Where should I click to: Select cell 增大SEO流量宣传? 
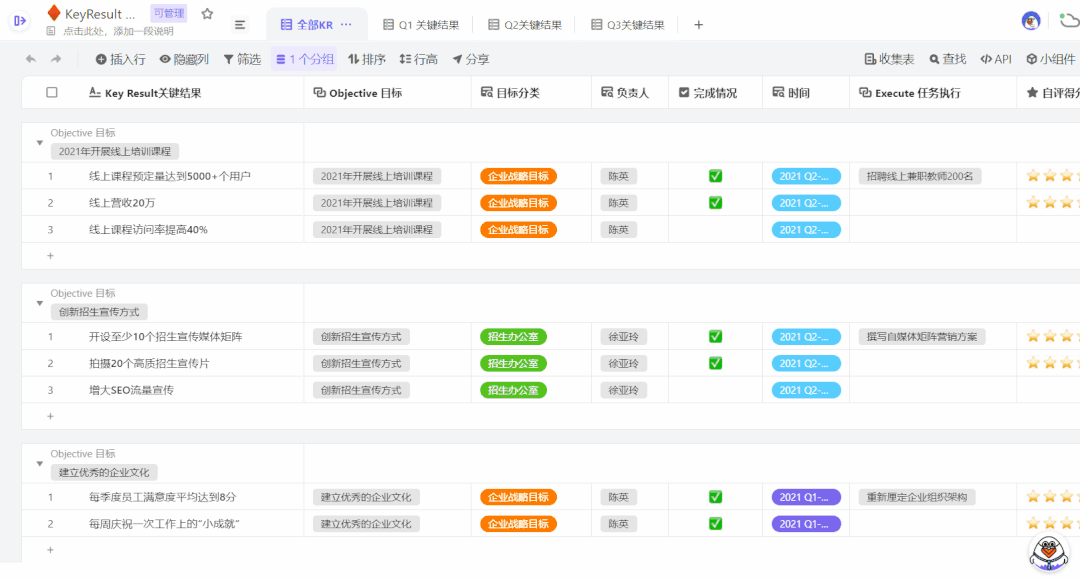131,390
